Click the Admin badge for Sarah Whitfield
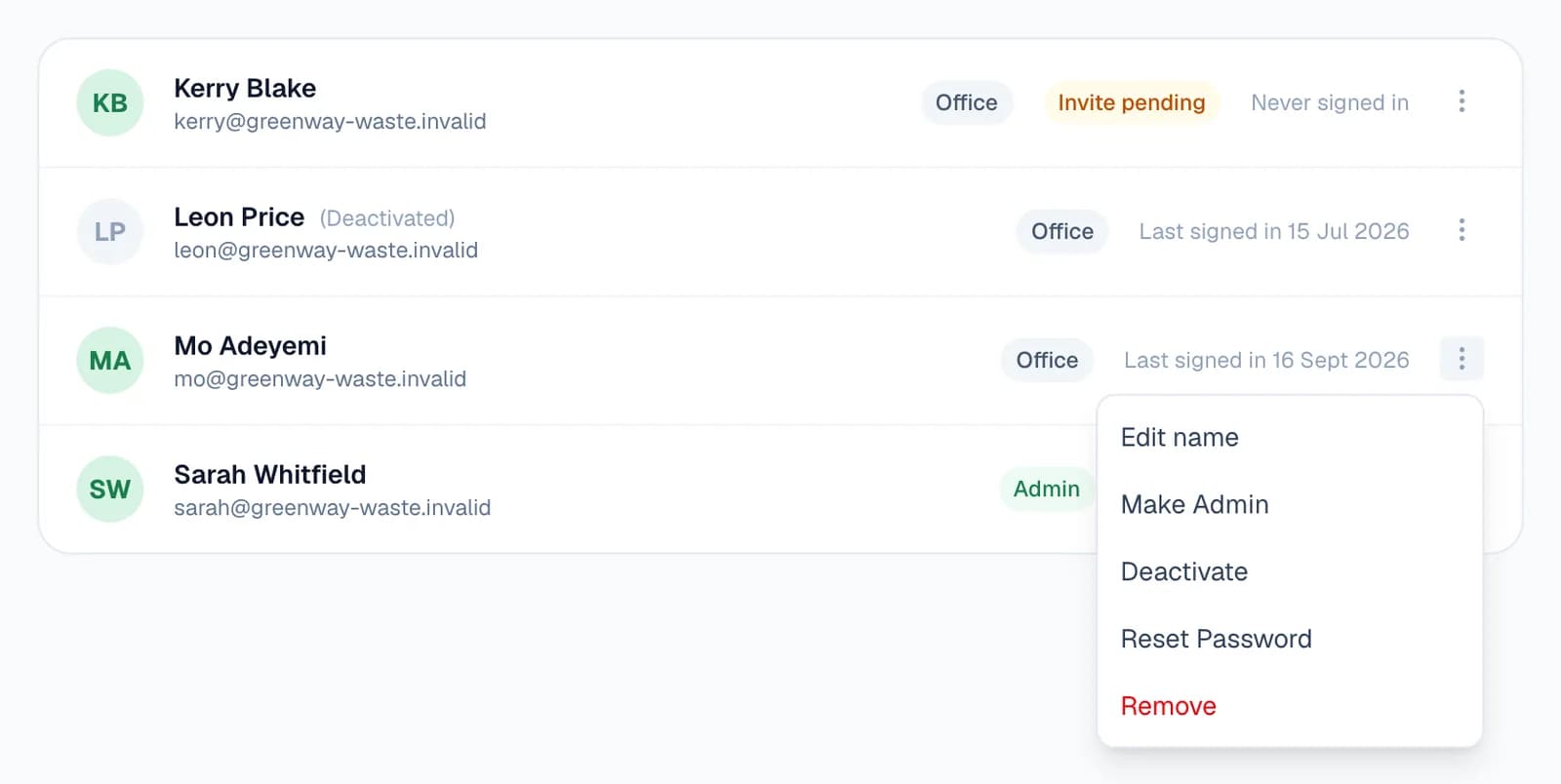Viewport: 1561px width, 784px height. coord(1047,489)
